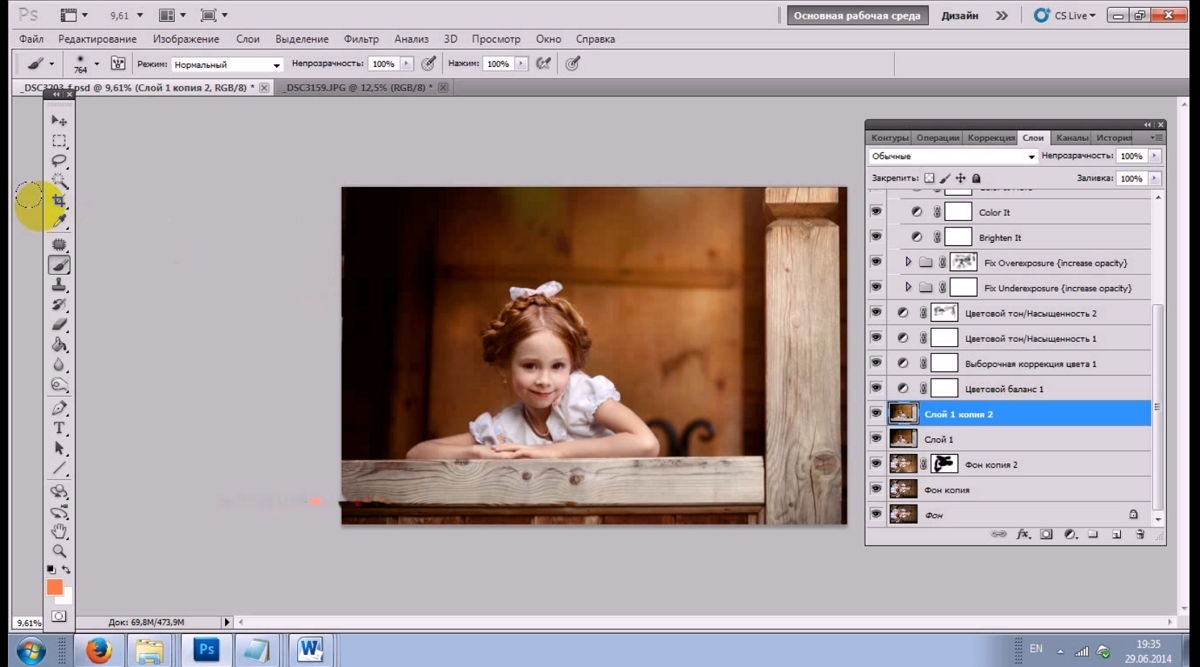Select the Clone Stamp tool
This screenshot has width=1200, height=667.
59,285
